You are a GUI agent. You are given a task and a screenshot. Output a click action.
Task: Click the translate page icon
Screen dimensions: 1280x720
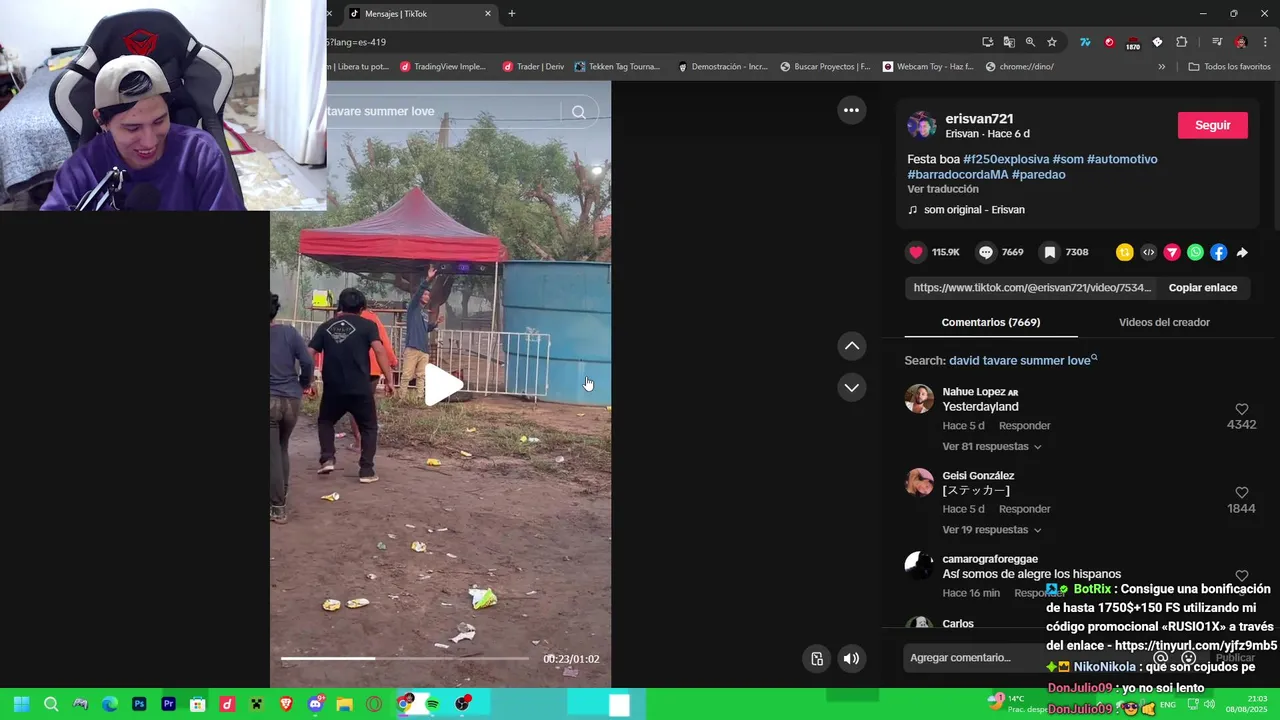(x=1009, y=42)
